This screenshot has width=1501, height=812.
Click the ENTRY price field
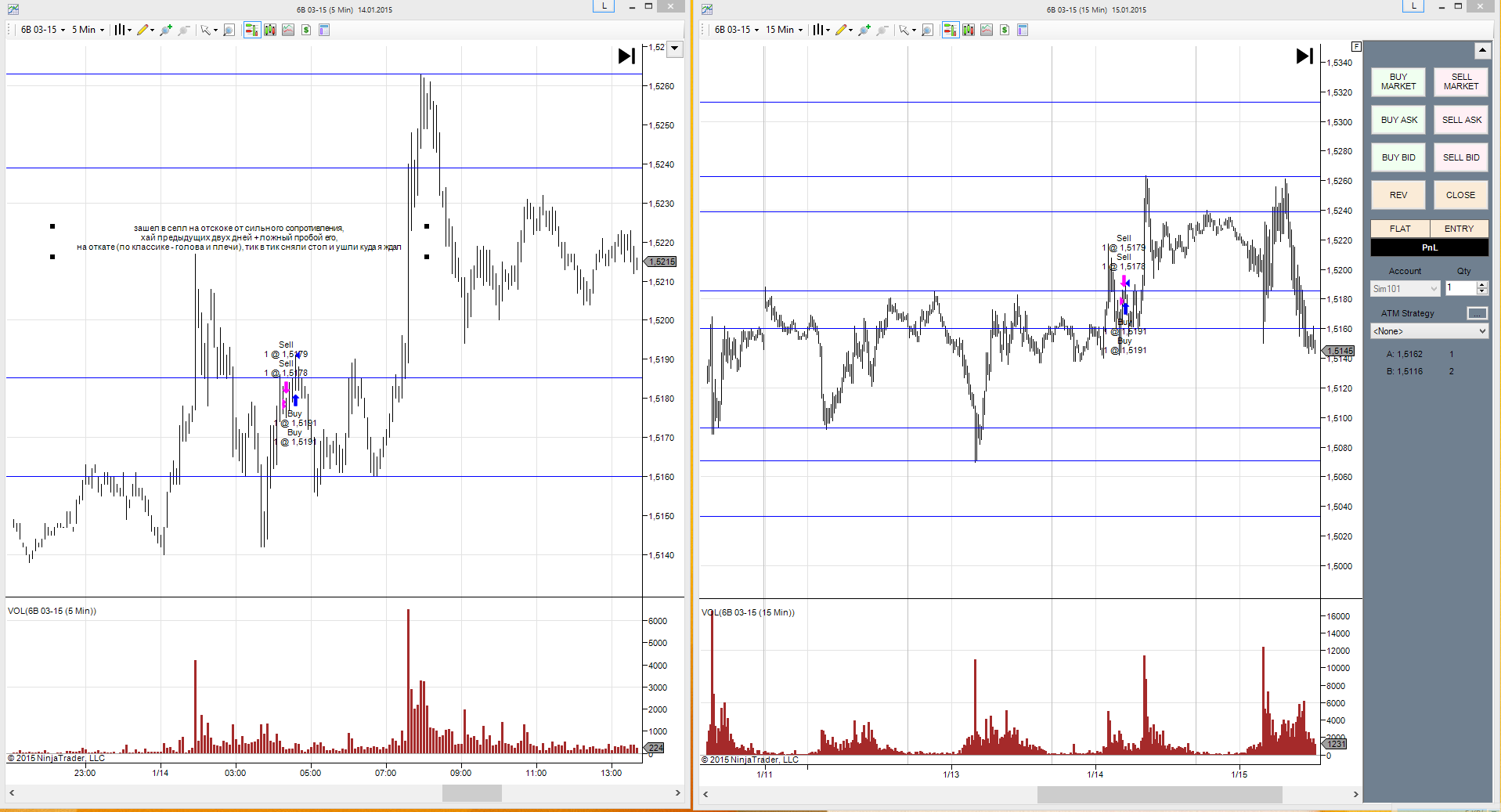point(1460,229)
